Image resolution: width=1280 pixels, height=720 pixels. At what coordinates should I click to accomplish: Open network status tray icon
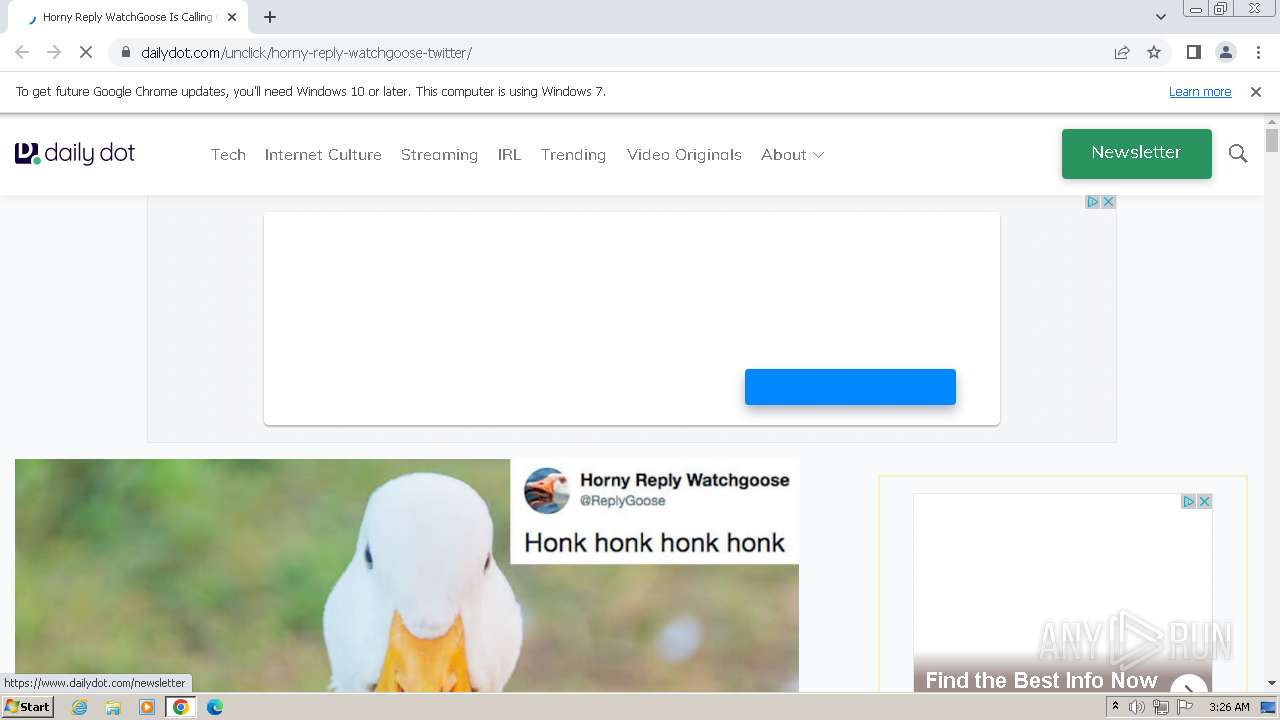pyautogui.click(x=1161, y=707)
